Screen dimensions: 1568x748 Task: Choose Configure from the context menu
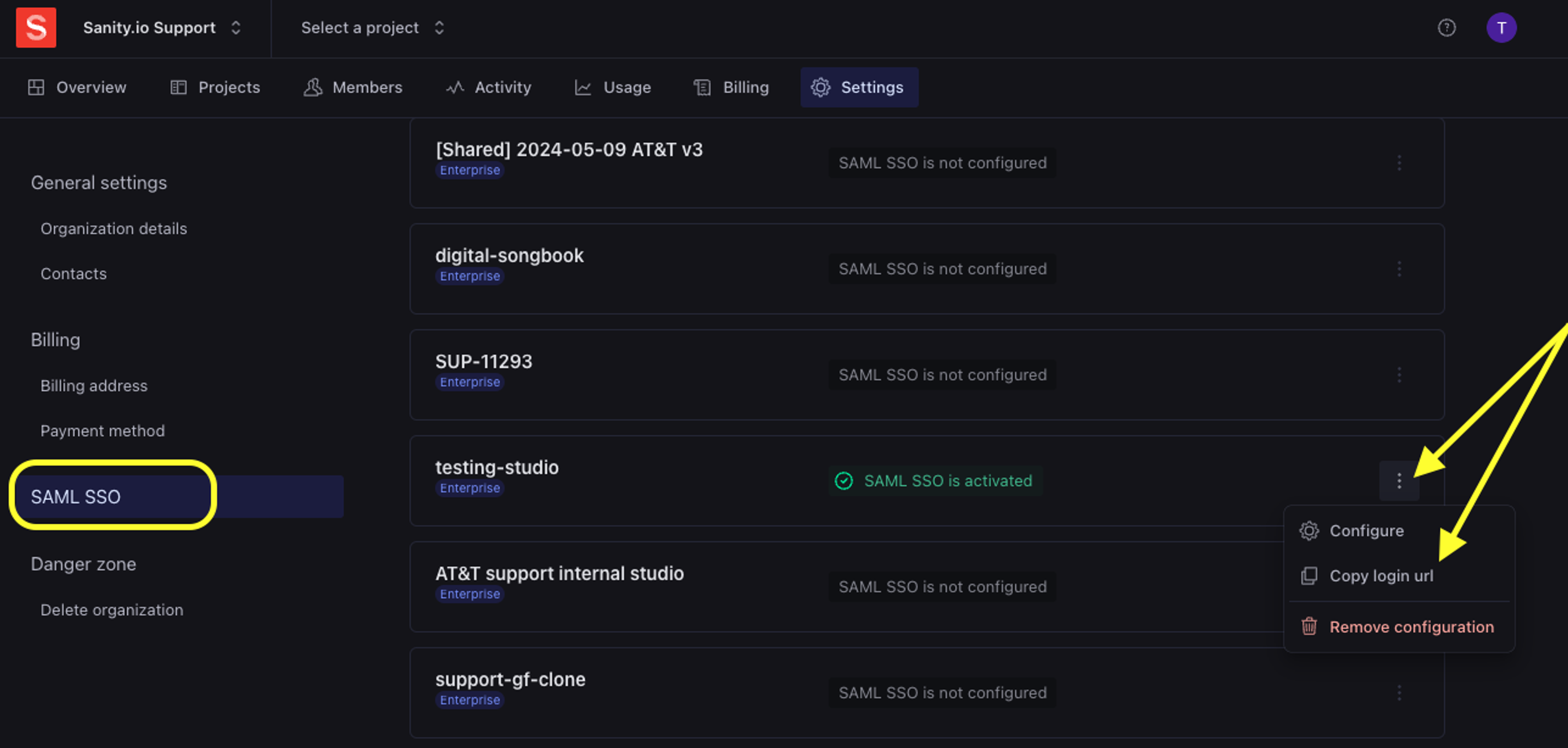tap(1366, 531)
